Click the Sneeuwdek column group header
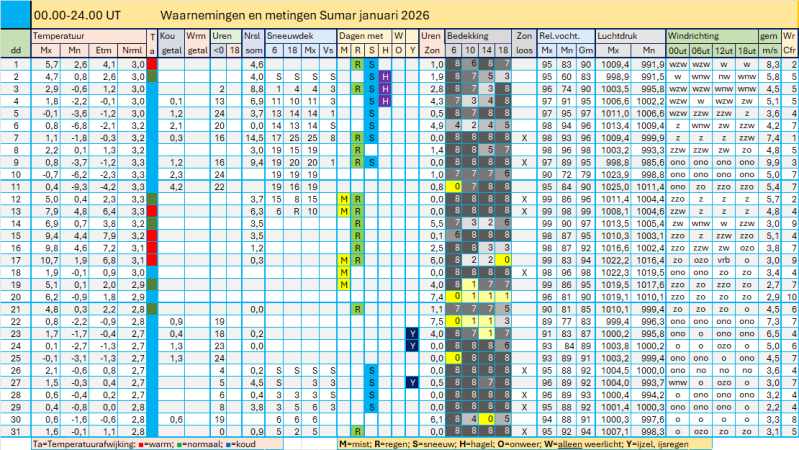Image resolution: width=799 pixels, height=450 pixels. click(x=288, y=34)
